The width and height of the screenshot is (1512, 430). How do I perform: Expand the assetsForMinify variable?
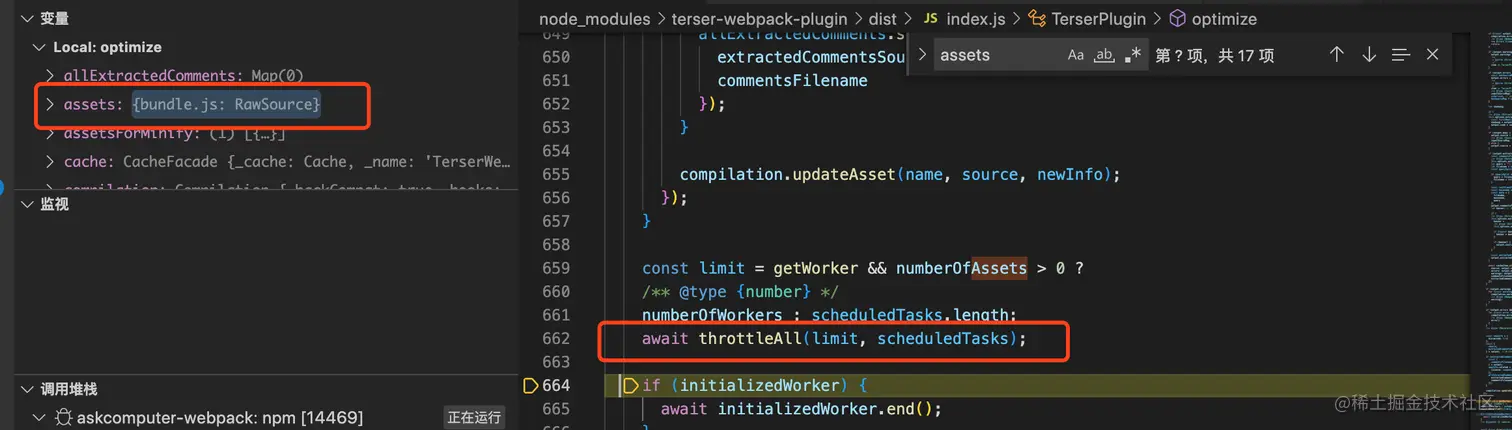tap(51, 133)
